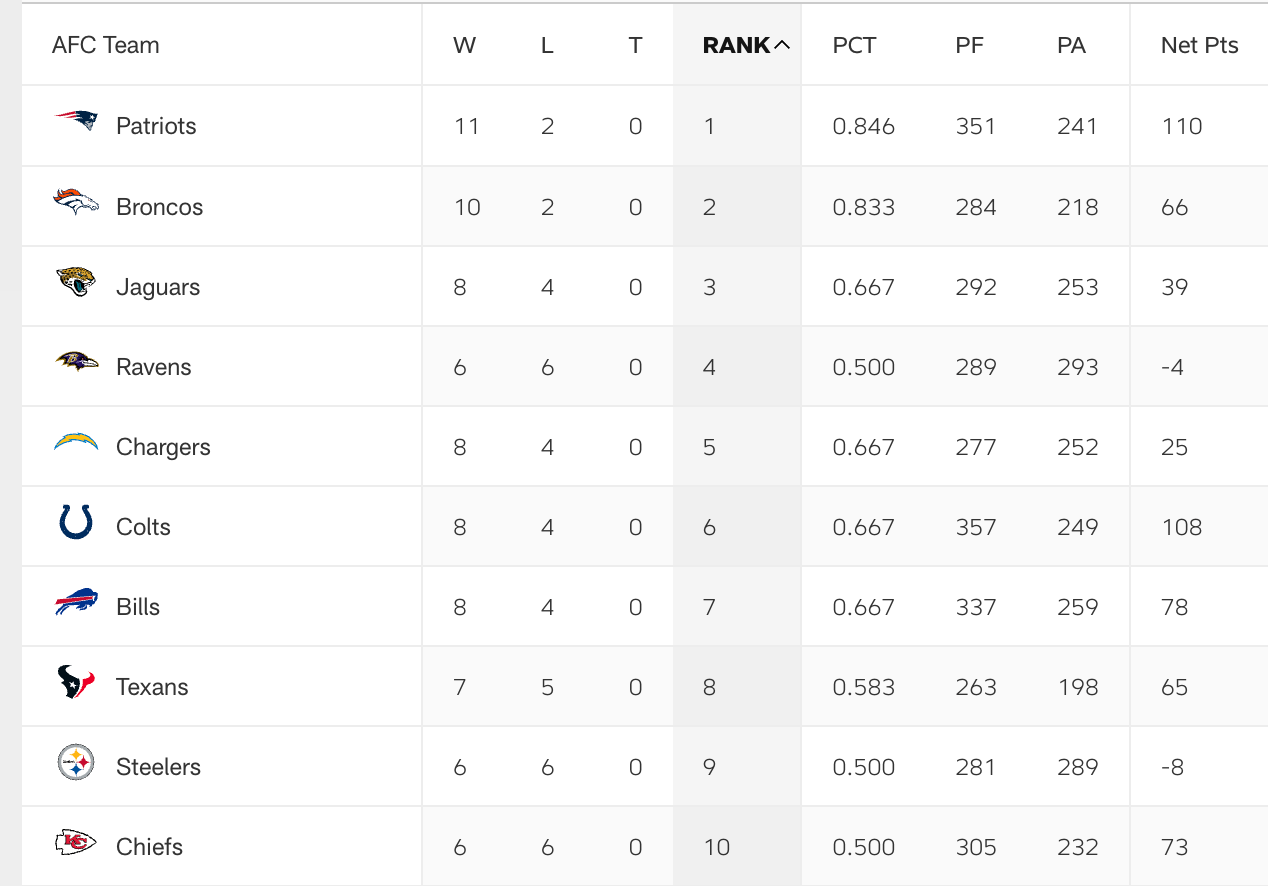Sort standings by PCT column

[854, 45]
